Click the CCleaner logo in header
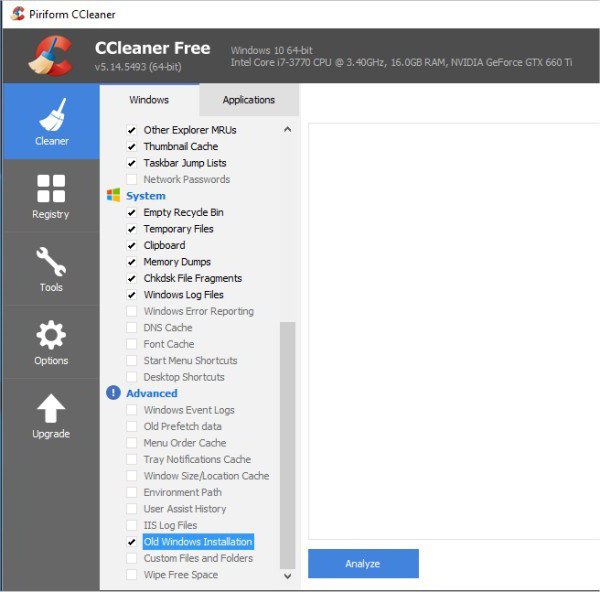 click(48, 55)
